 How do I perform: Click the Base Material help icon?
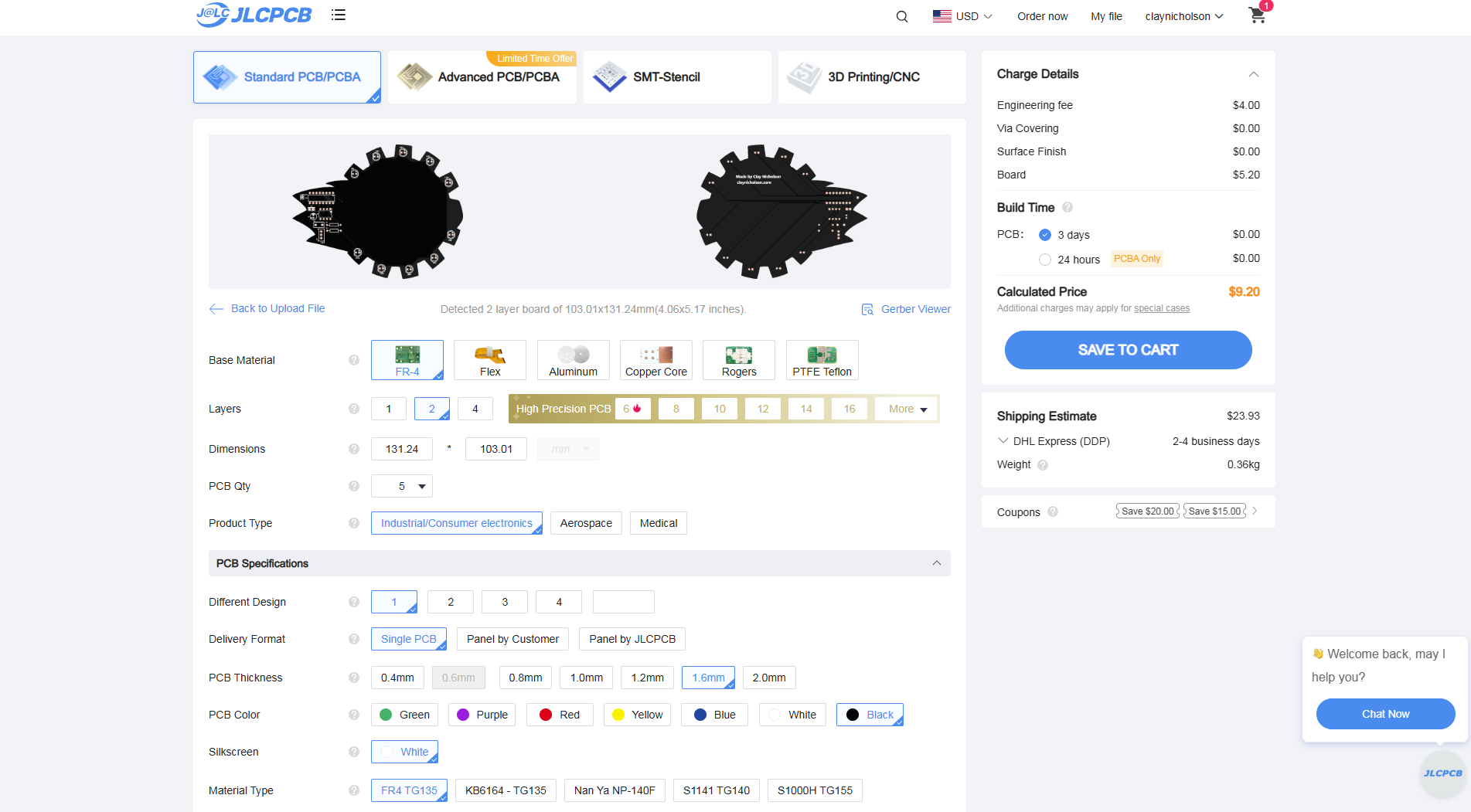pyautogui.click(x=354, y=360)
